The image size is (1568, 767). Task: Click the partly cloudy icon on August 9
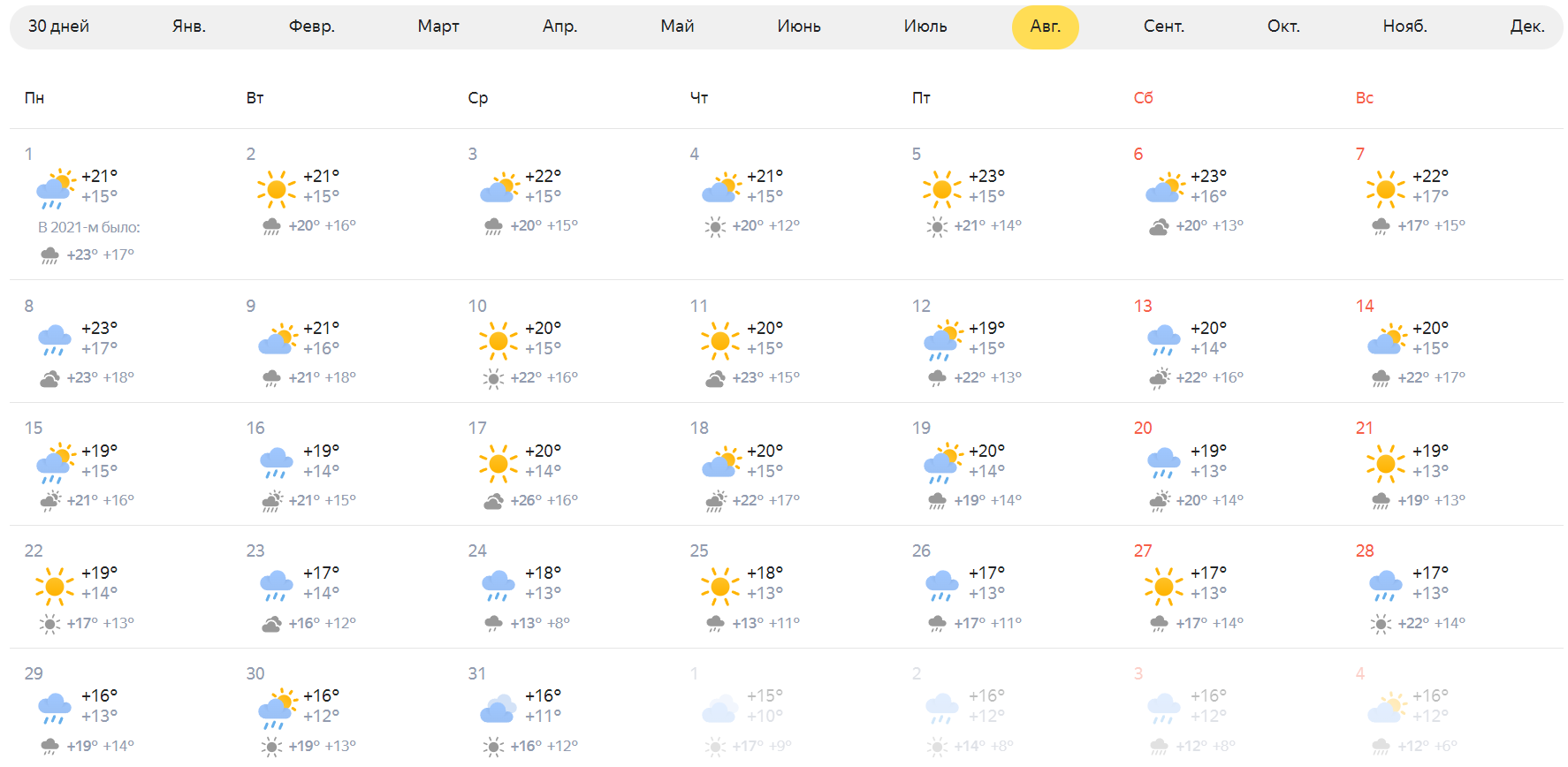pos(277,339)
